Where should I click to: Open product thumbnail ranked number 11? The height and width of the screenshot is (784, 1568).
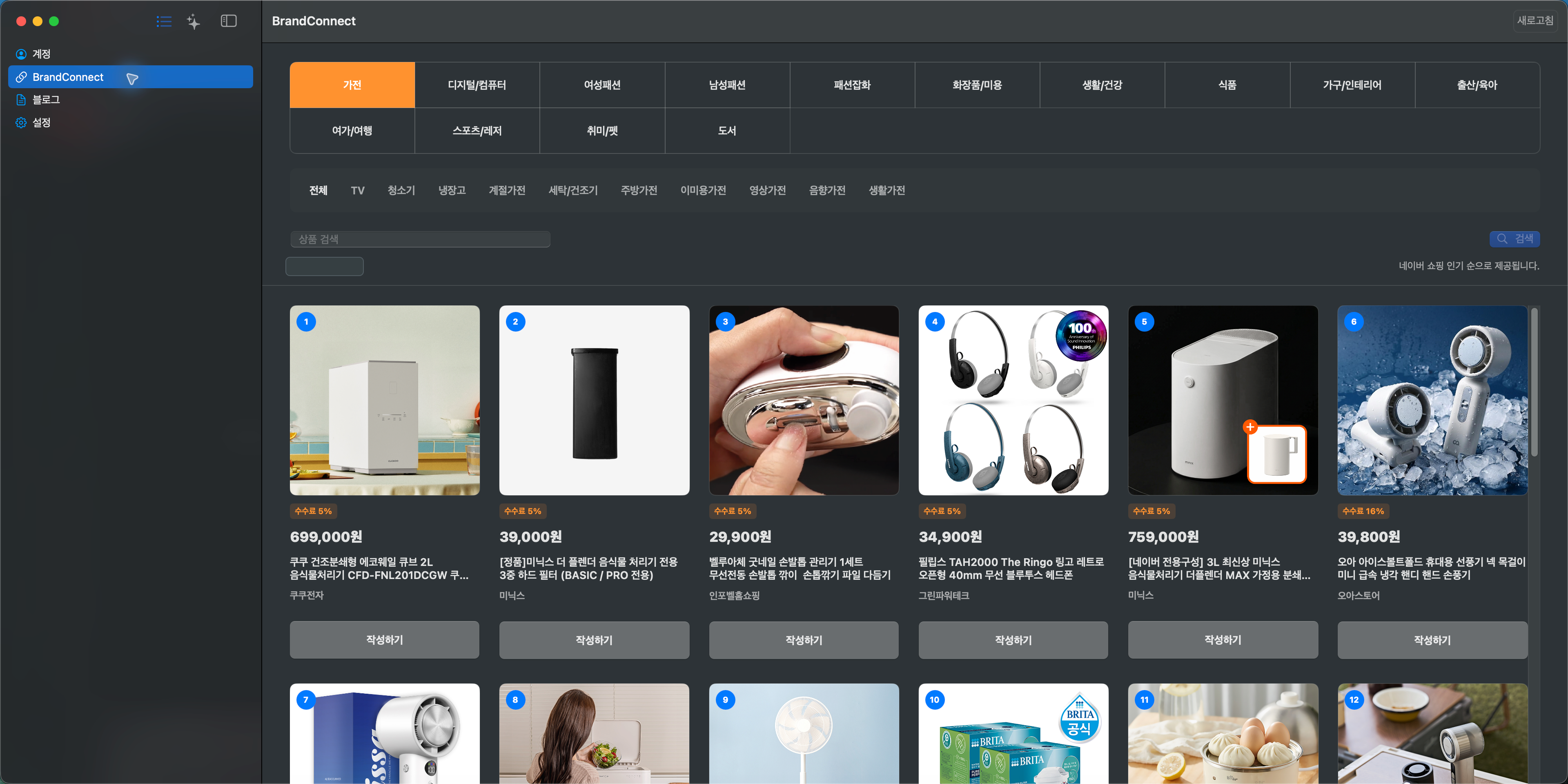(x=1223, y=733)
